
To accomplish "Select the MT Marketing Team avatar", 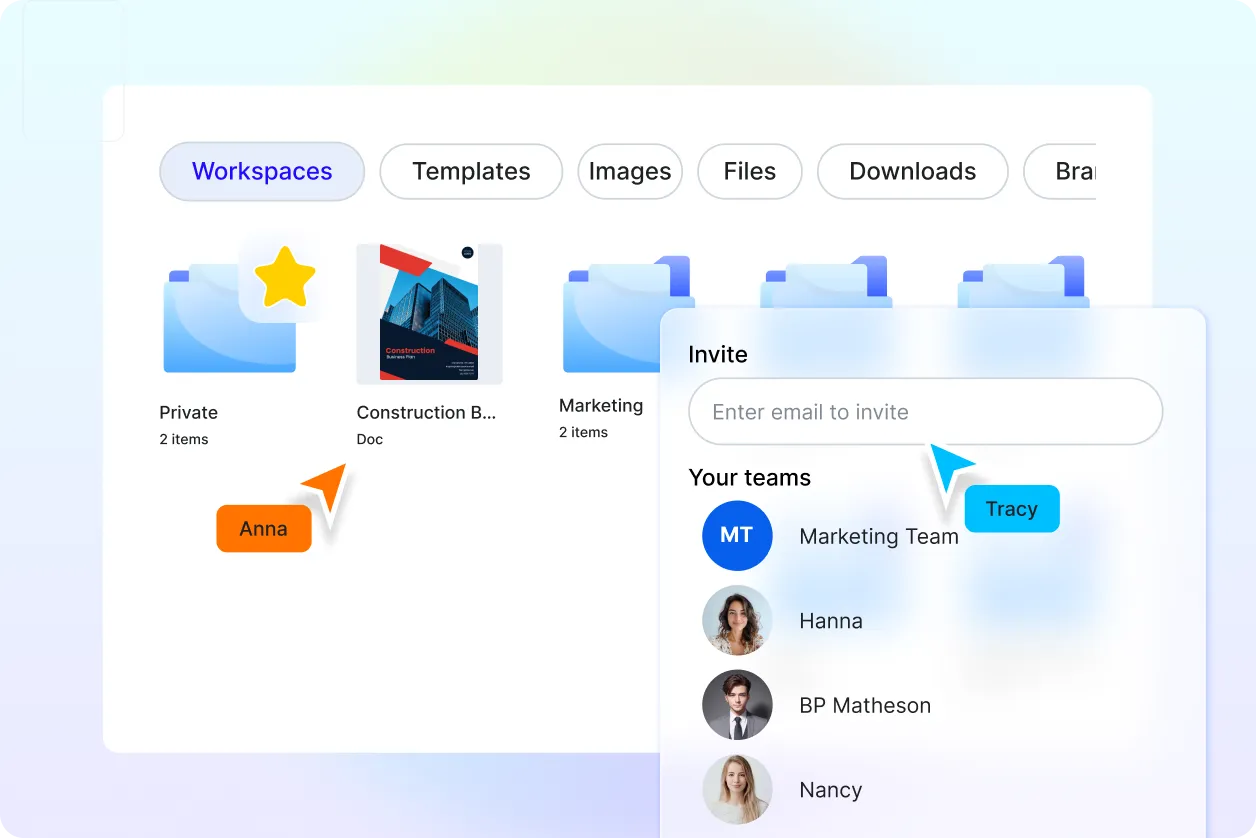I will coord(737,535).
